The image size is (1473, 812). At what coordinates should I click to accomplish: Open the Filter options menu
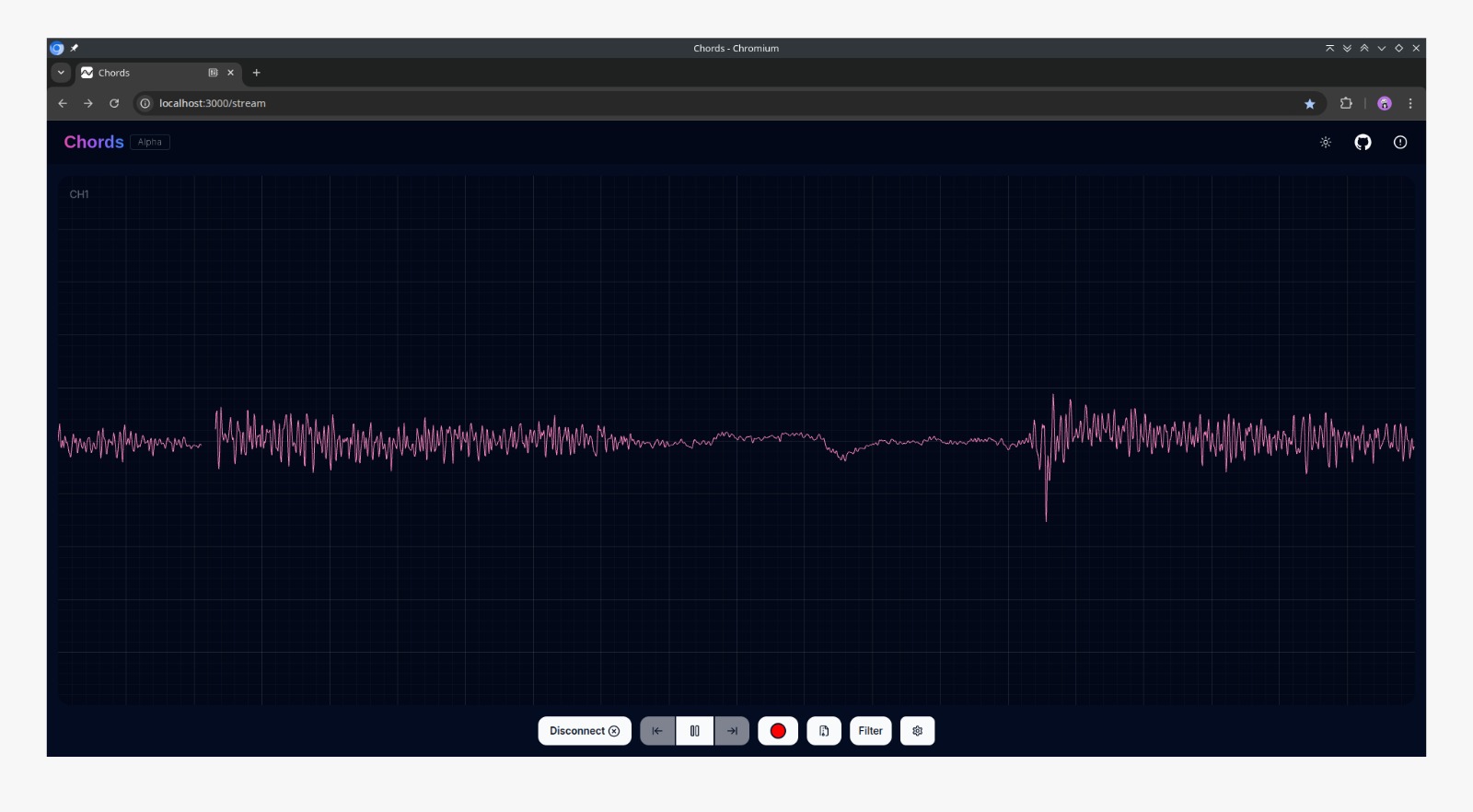pos(870,731)
